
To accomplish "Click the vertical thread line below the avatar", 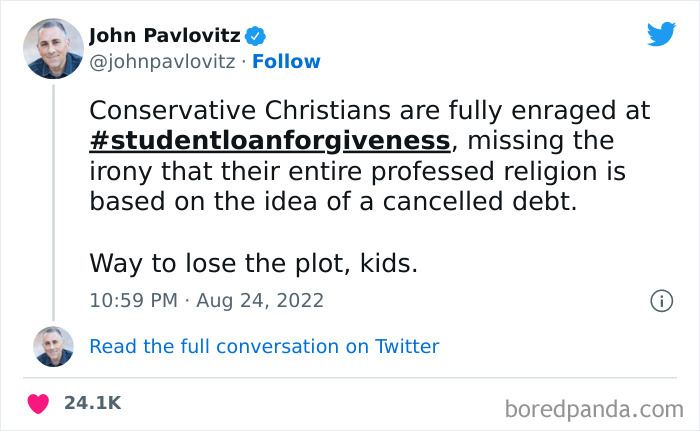I will click(53, 200).
